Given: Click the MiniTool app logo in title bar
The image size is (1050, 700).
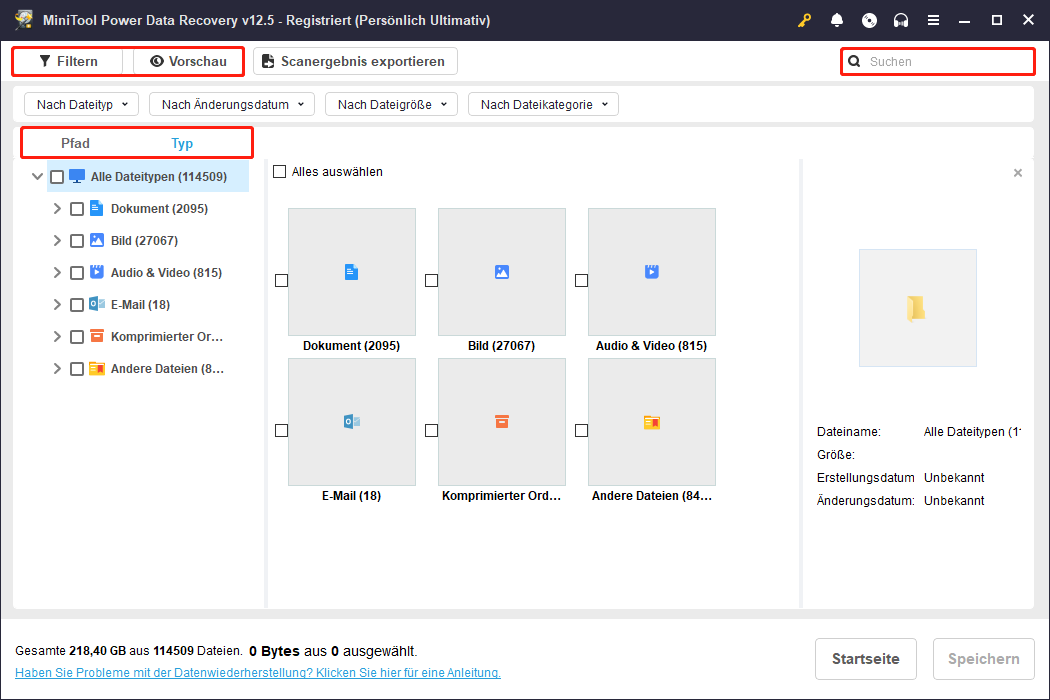Looking at the screenshot, I should pos(24,19).
